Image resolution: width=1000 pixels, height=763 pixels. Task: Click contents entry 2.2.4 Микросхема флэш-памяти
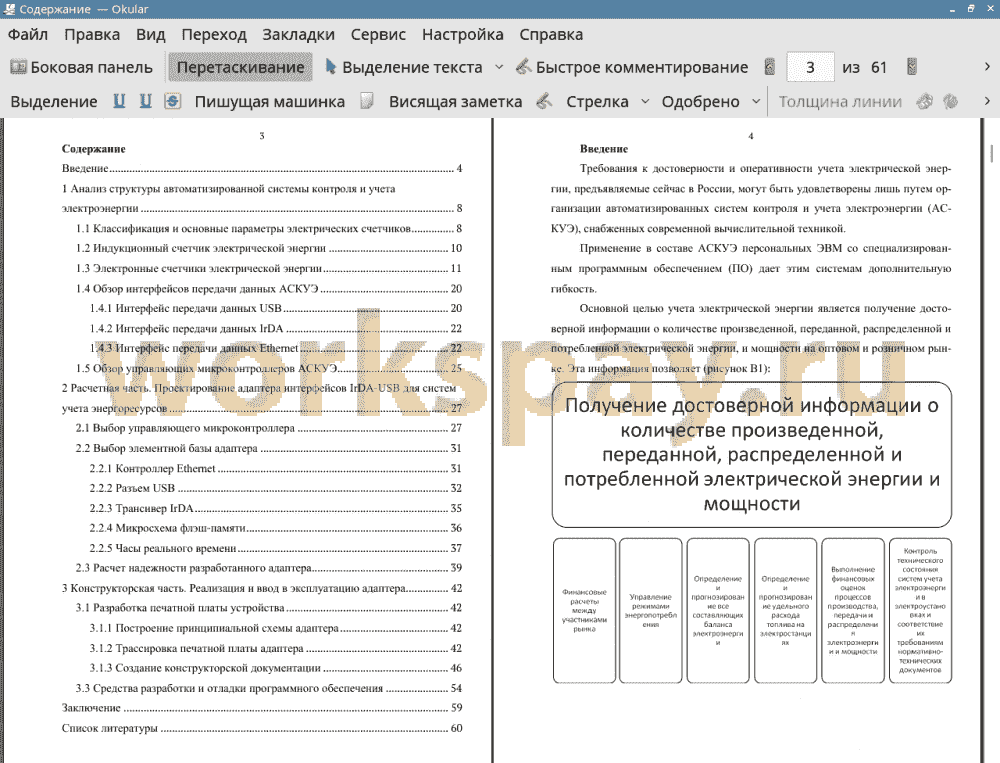(276, 528)
